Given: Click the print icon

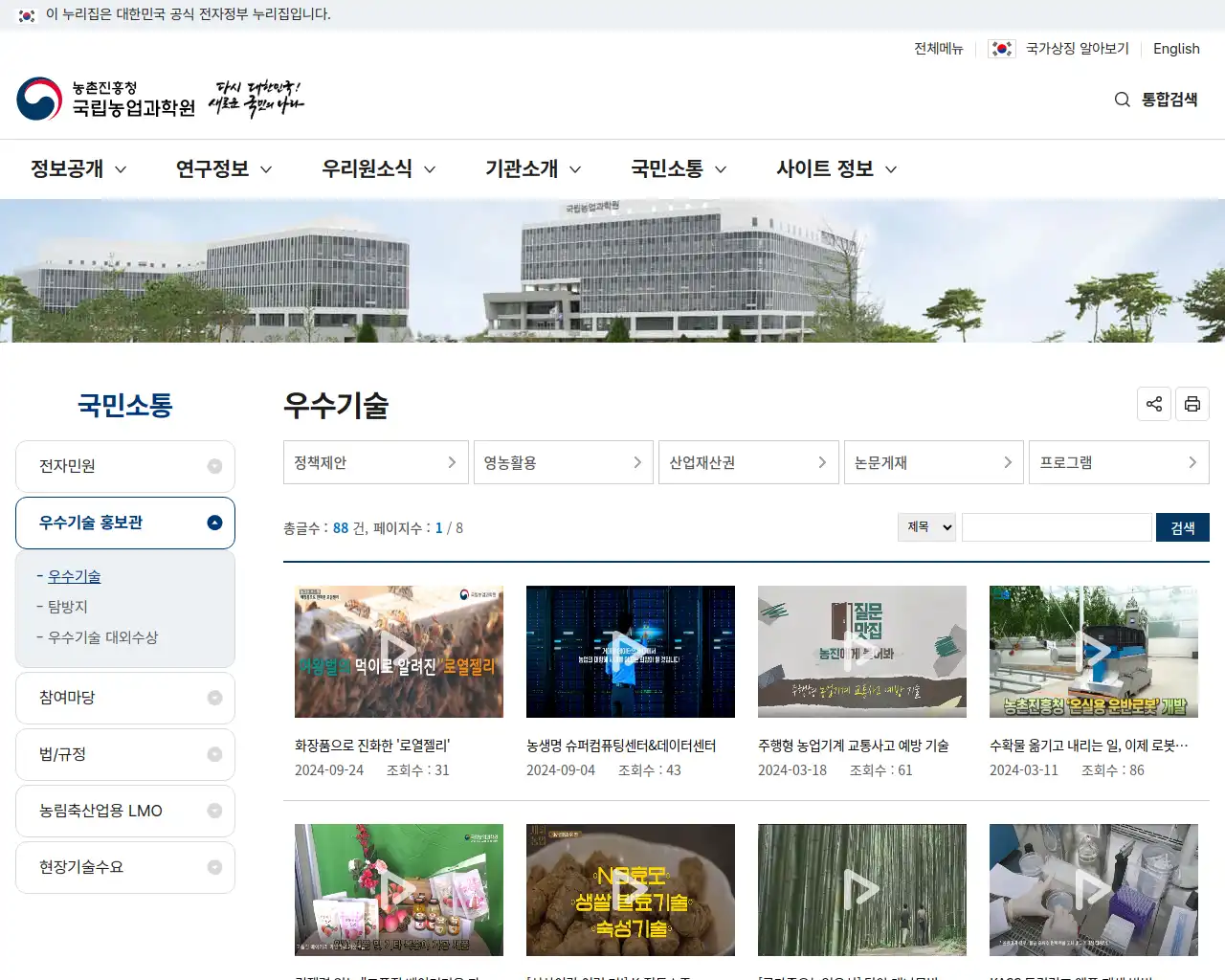Looking at the screenshot, I should click(1192, 404).
